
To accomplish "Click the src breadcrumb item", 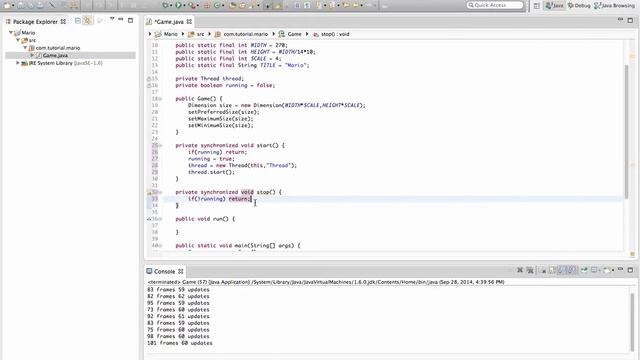I will (196, 34).
